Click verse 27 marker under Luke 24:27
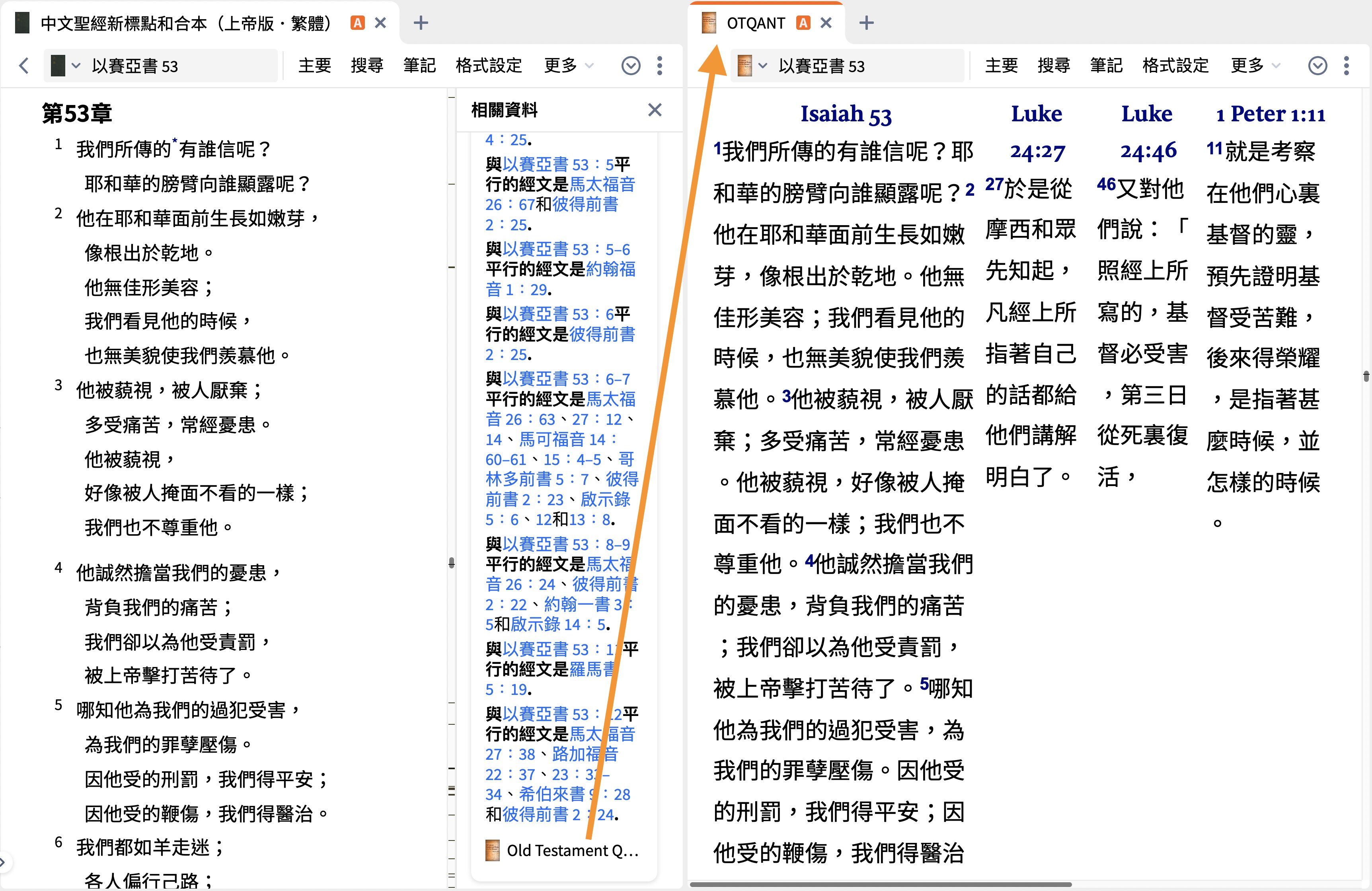The width and height of the screenshot is (1372, 891). point(994,185)
